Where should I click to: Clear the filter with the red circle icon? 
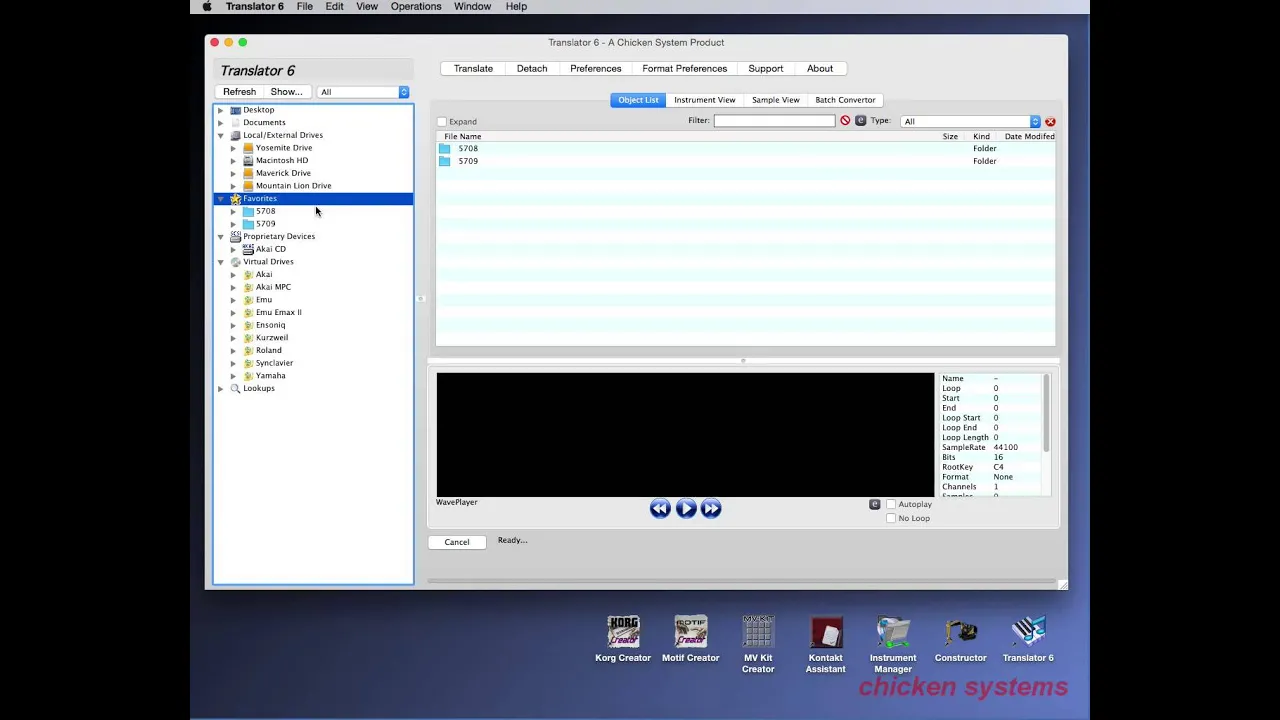845,121
